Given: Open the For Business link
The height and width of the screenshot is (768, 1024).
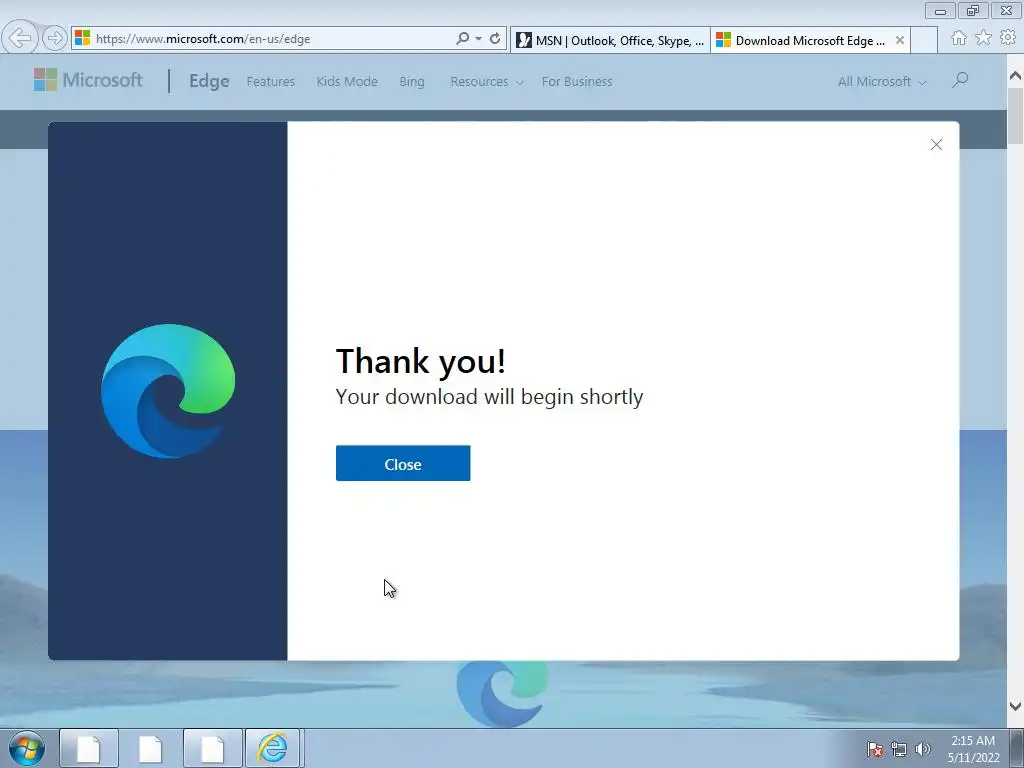Looking at the screenshot, I should pyautogui.click(x=577, y=82).
